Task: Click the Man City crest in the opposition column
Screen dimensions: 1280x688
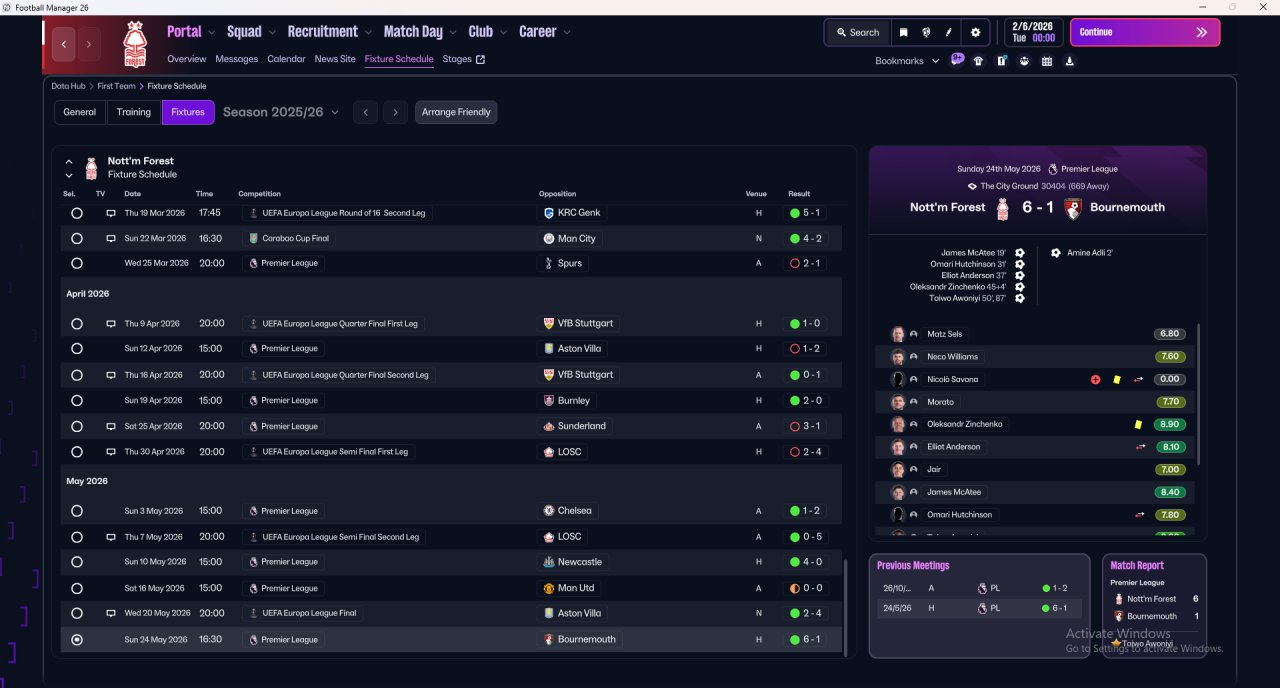Action: [549, 239]
